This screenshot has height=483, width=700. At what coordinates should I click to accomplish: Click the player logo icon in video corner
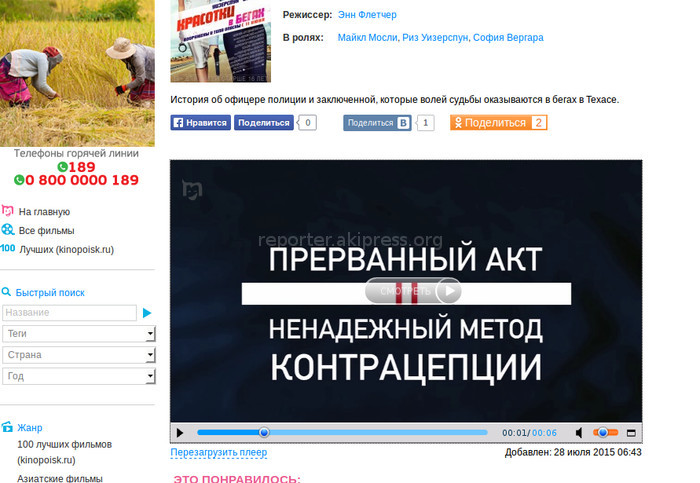[x=192, y=189]
